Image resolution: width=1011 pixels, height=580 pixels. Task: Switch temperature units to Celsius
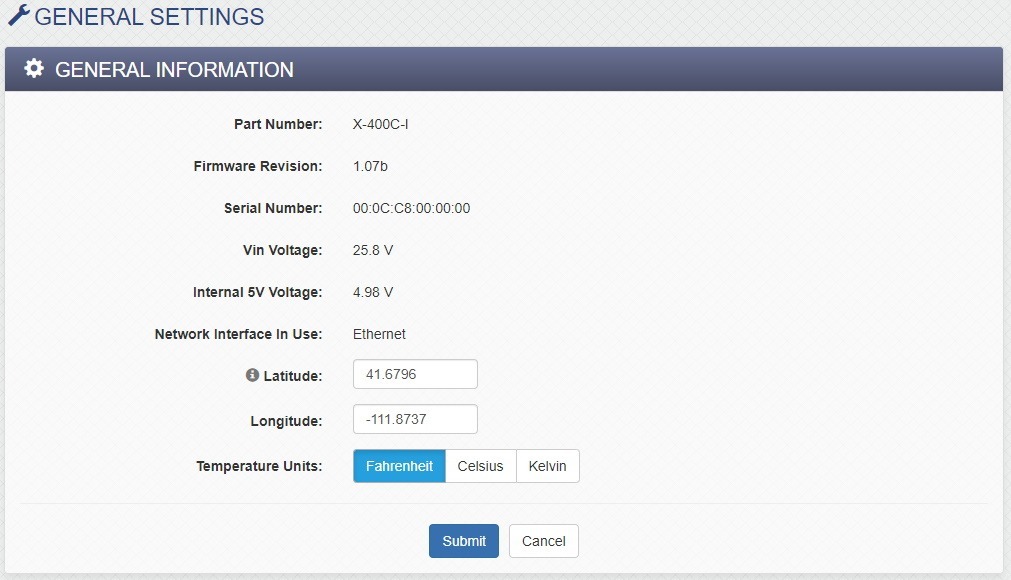pyautogui.click(x=480, y=466)
